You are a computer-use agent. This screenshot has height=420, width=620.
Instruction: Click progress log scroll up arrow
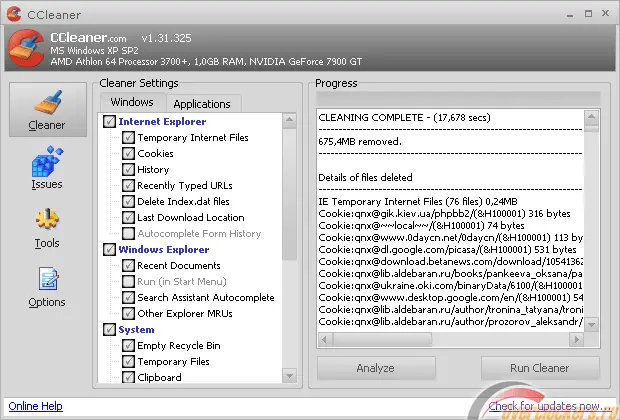tap(592, 117)
